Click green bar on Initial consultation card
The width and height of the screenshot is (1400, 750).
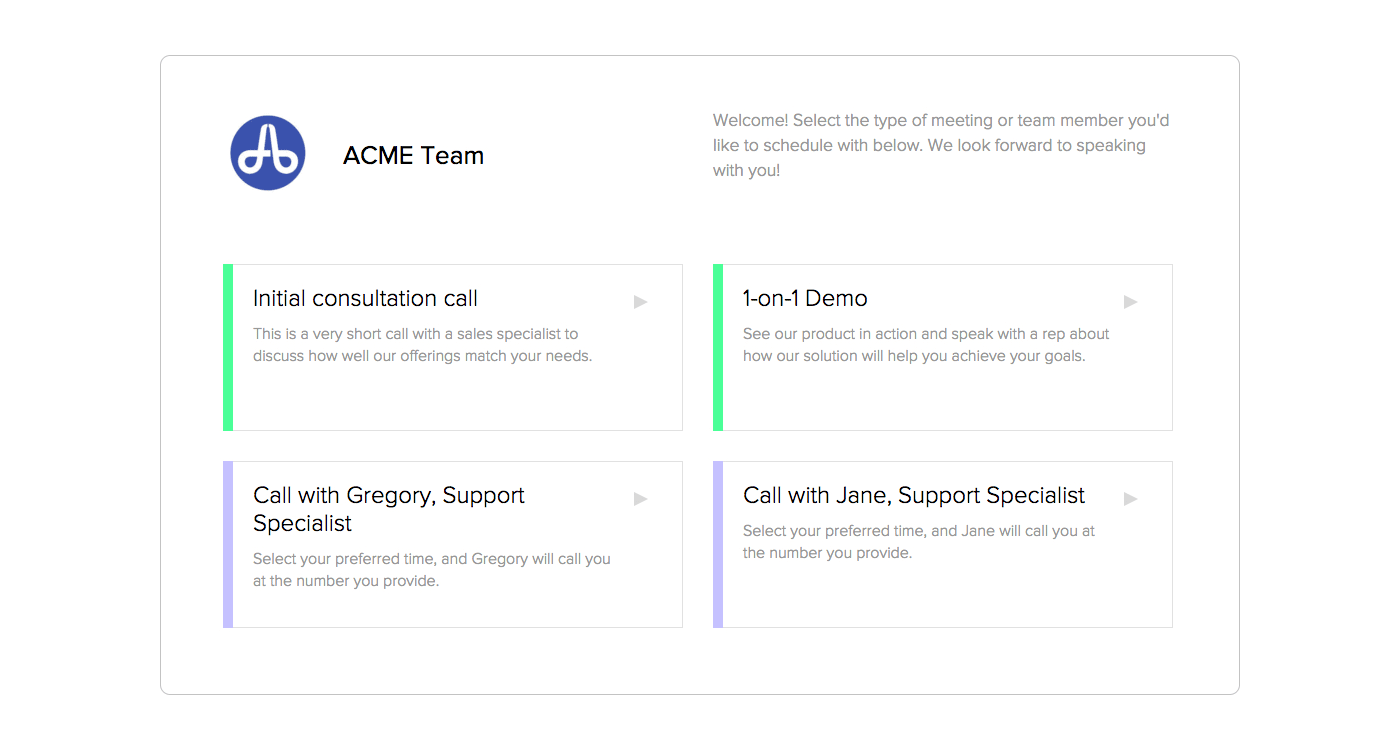click(x=228, y=347)
